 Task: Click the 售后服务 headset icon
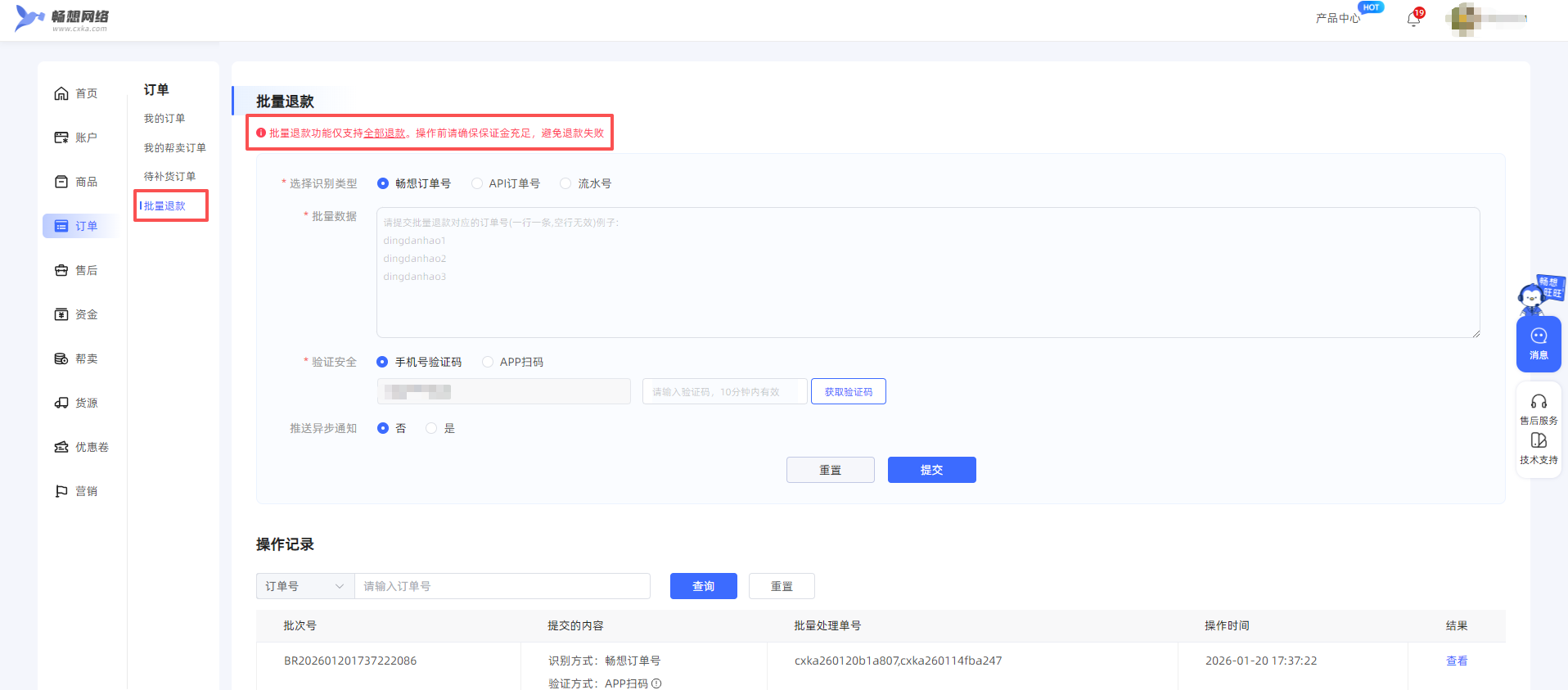(1539, 402)
